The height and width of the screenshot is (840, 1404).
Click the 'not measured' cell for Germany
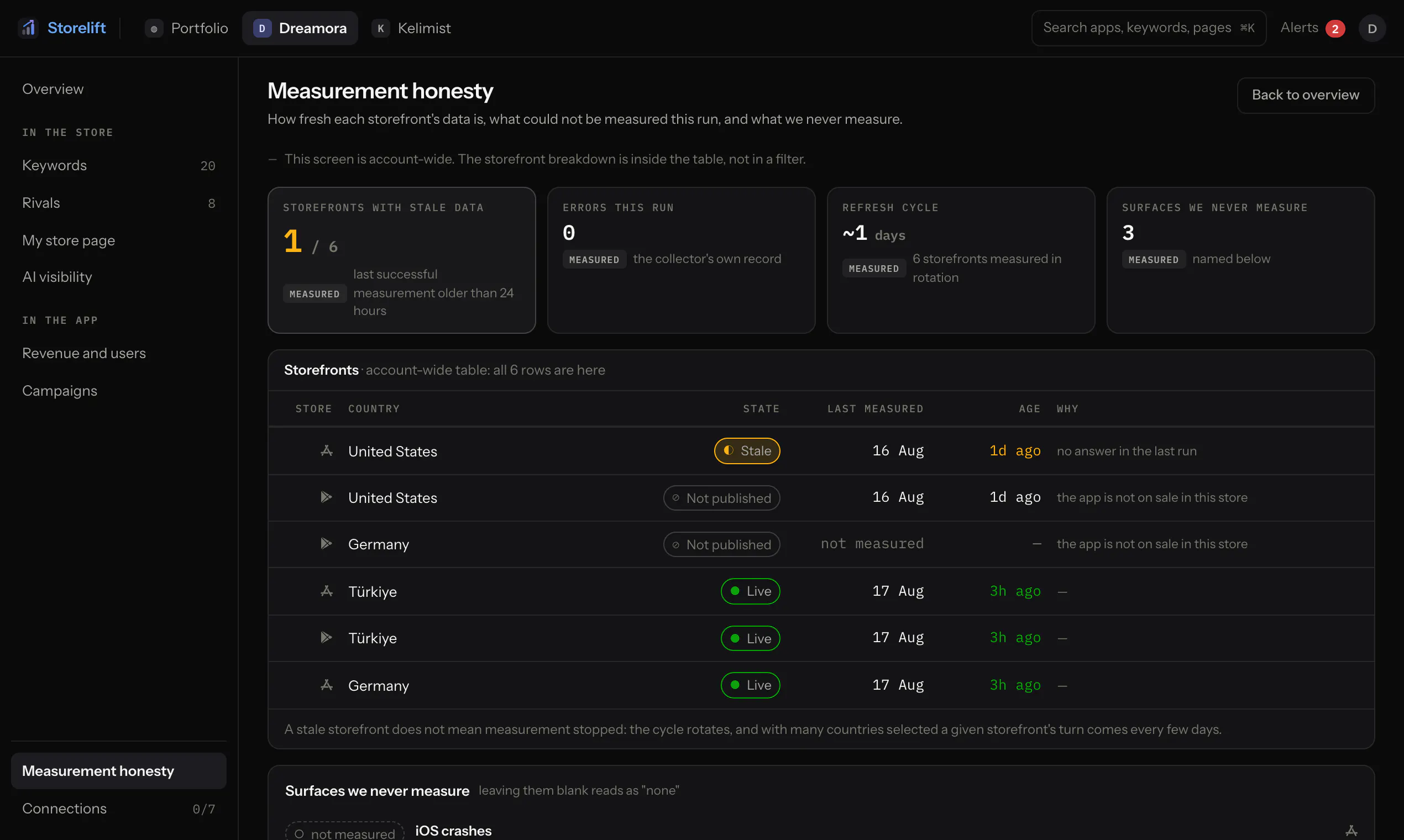[x=872, y=543]
